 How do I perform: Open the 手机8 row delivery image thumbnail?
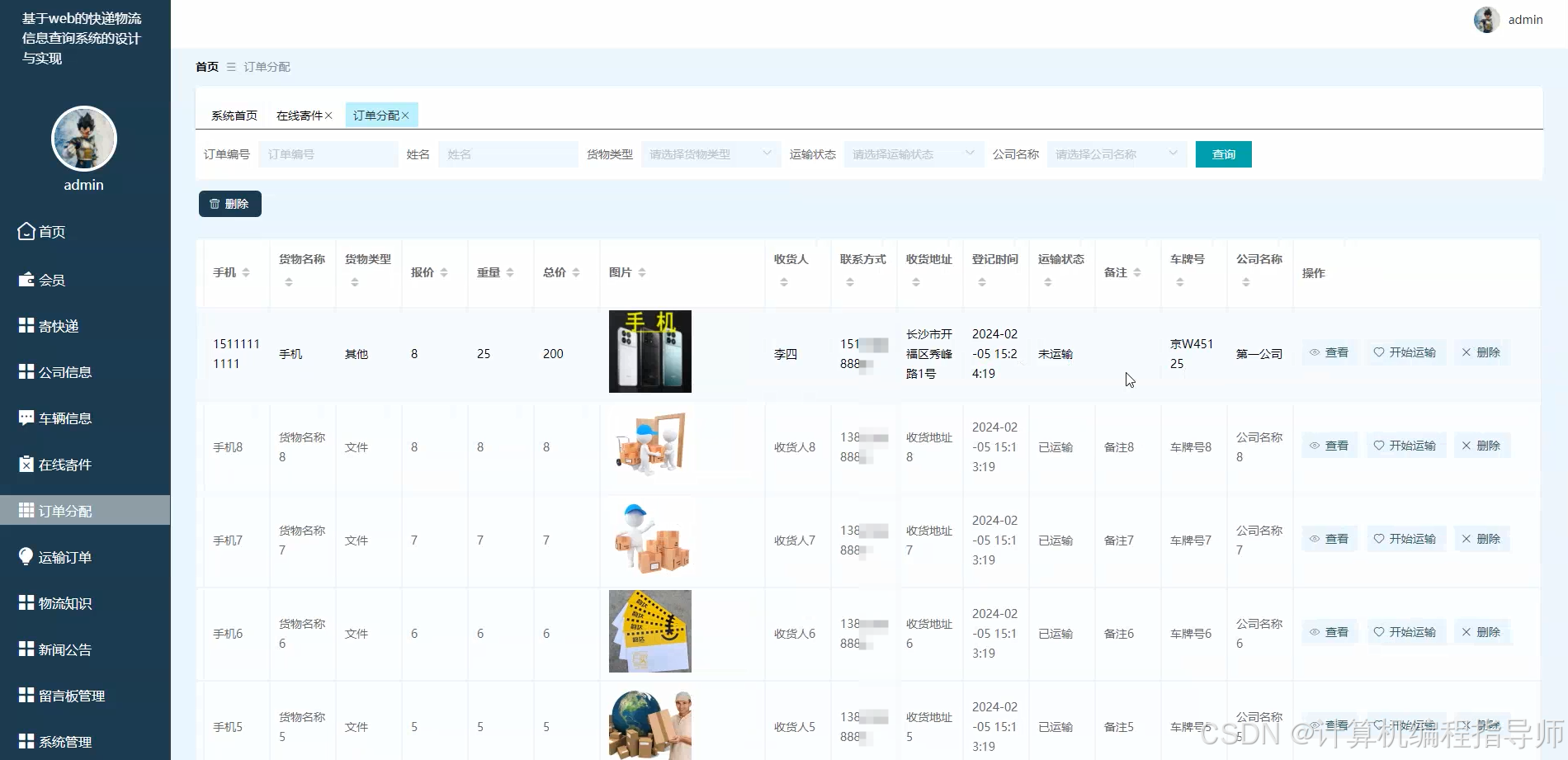[x=650, y=445]
